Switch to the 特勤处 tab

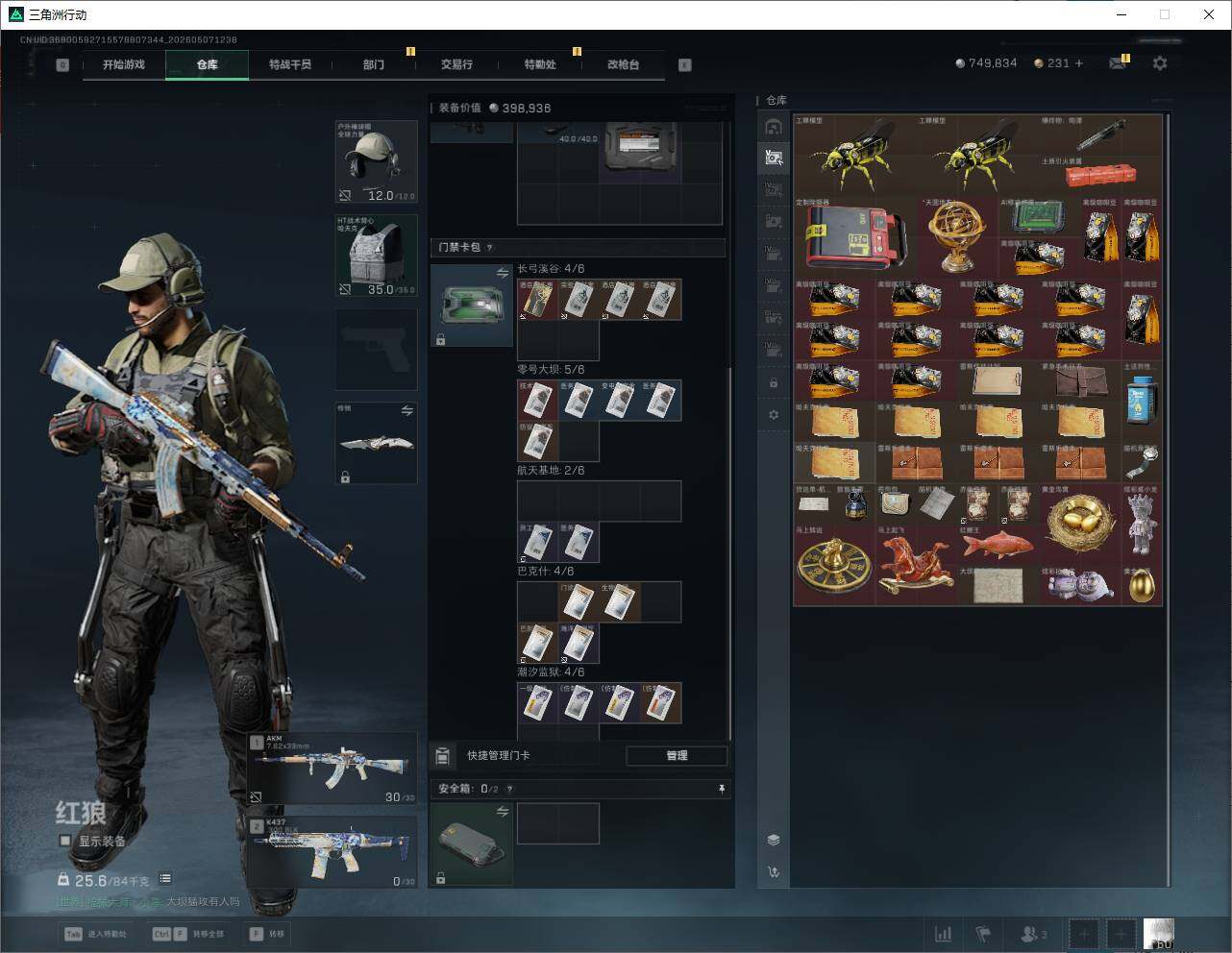click(540, 64)
